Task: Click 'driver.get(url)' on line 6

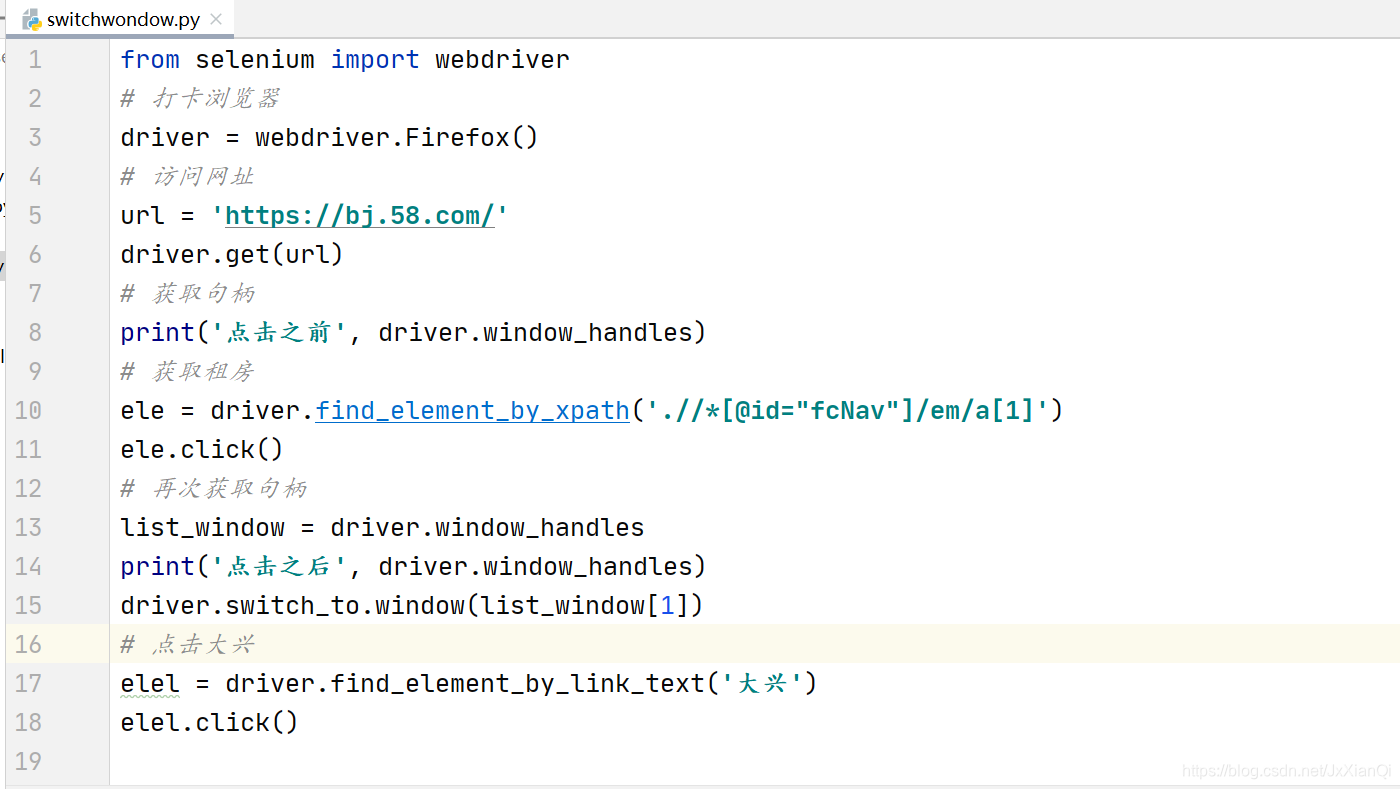Action: pyautogui.click(x=232, y=254)
